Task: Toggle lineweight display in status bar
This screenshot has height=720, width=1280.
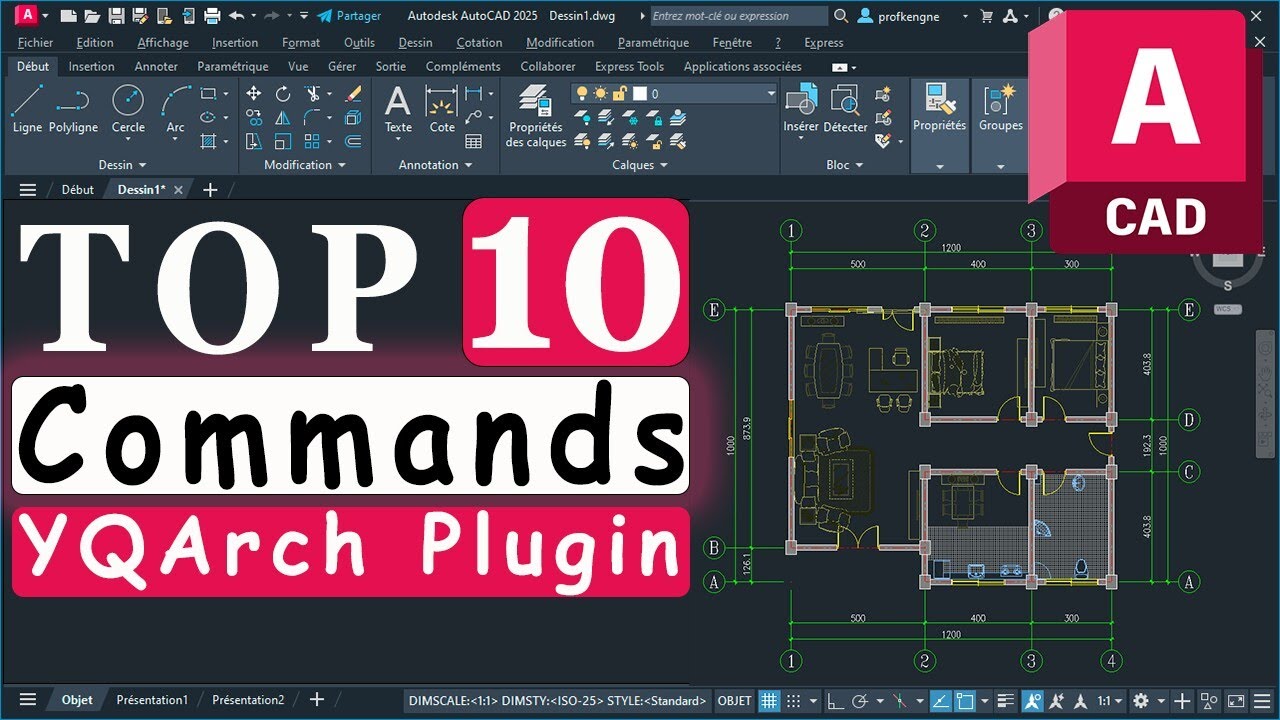Action: tap(1007, 701)
